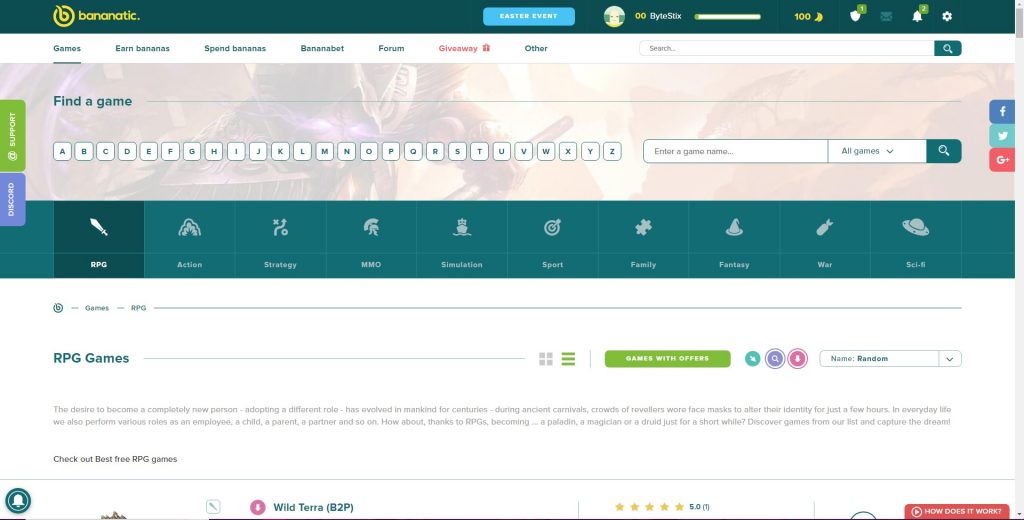Viewport: 1024px width, 520px height.
Task: Open the Forum menu
Action: tap(391, 48)
